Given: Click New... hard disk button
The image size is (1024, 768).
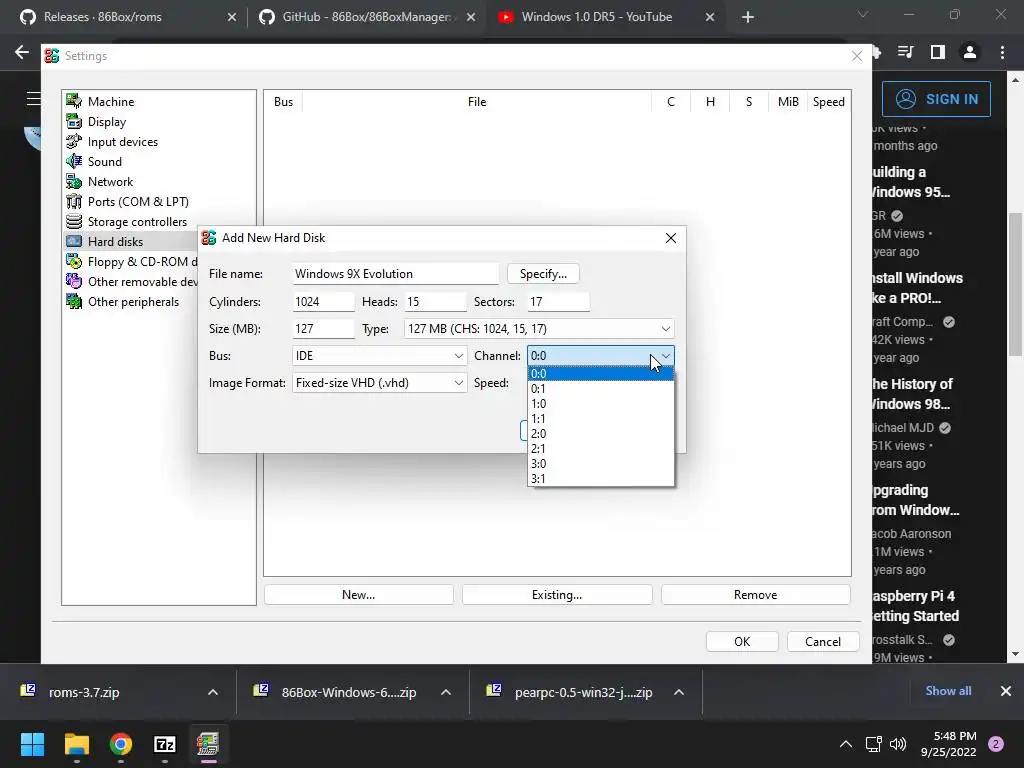Looking at the screenshot, I should point(359,595).
